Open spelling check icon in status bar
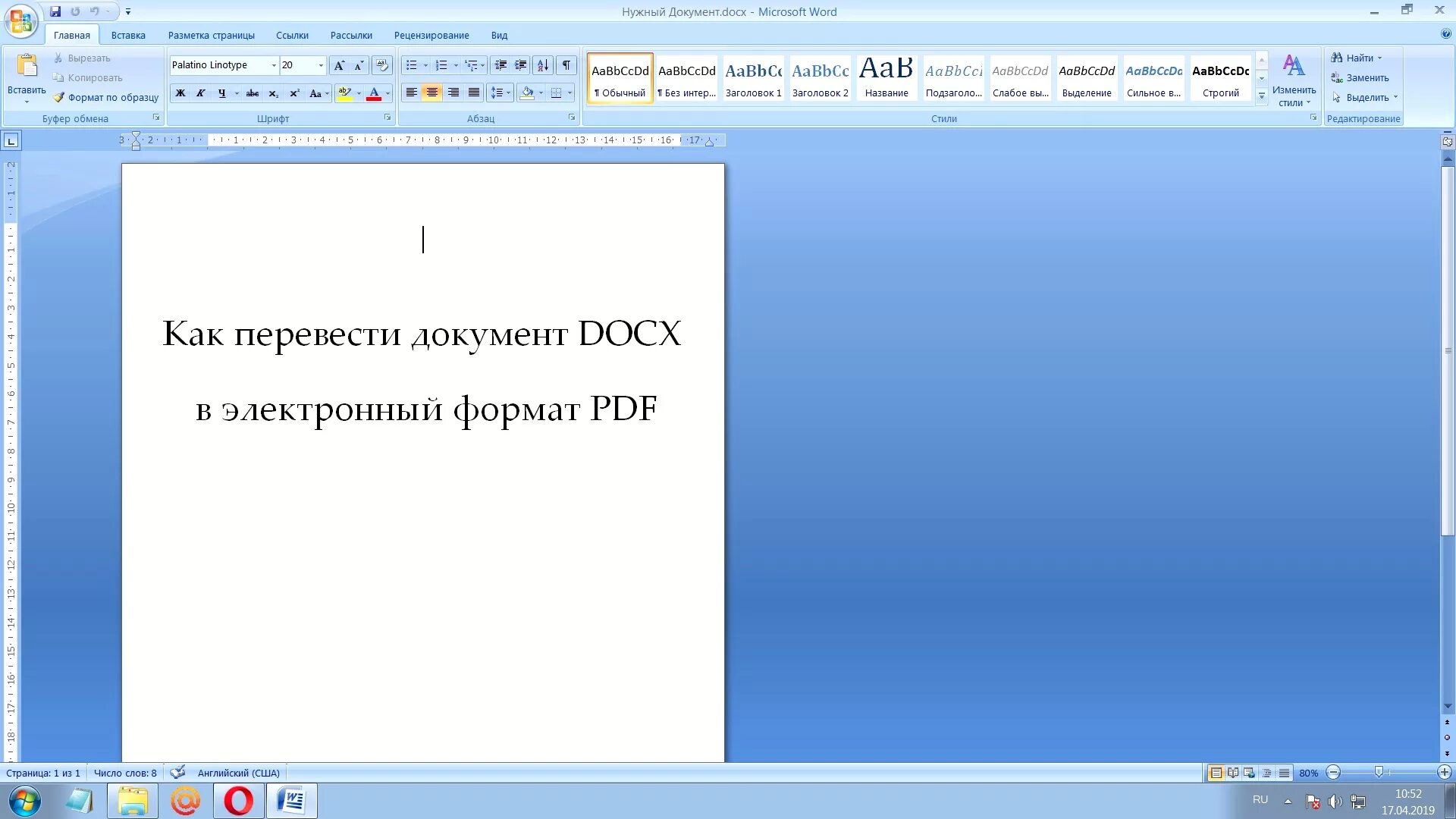The image size is (1456, 819). (x=177, y=773)
